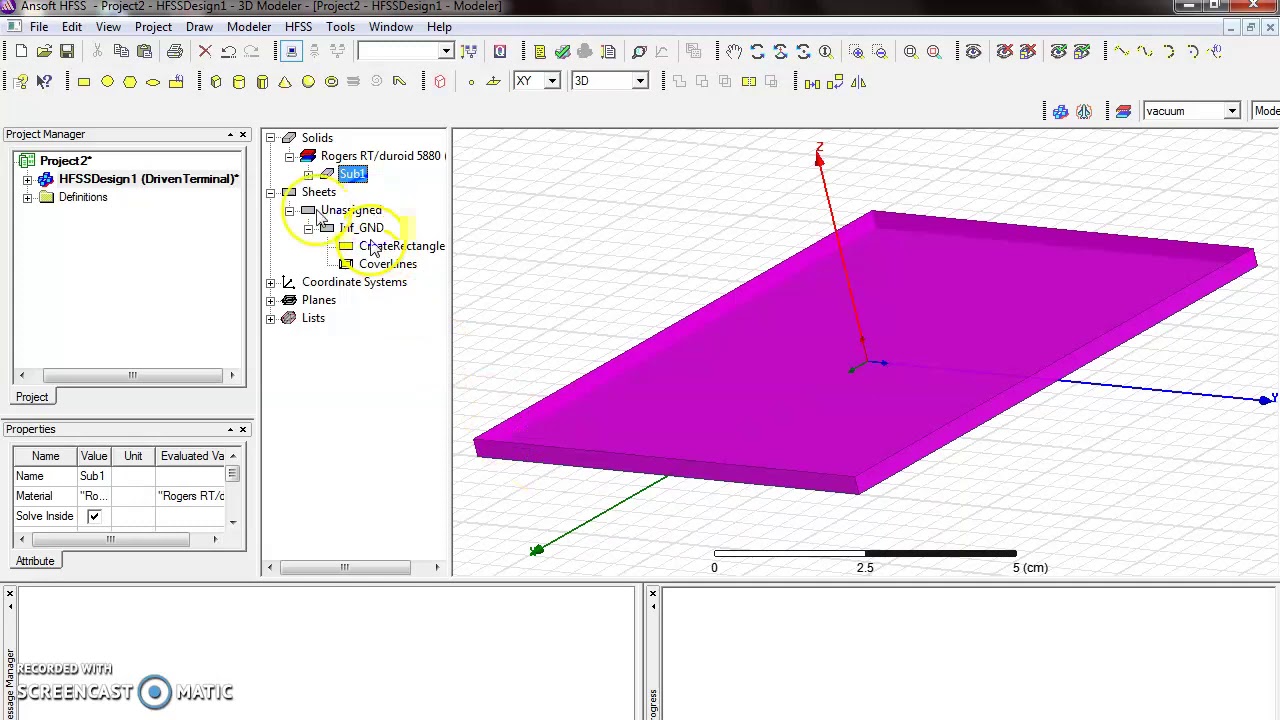Select the Sub1 solid in model tree
Viewport: 1280px width, 720px height.
coord(353,174)
